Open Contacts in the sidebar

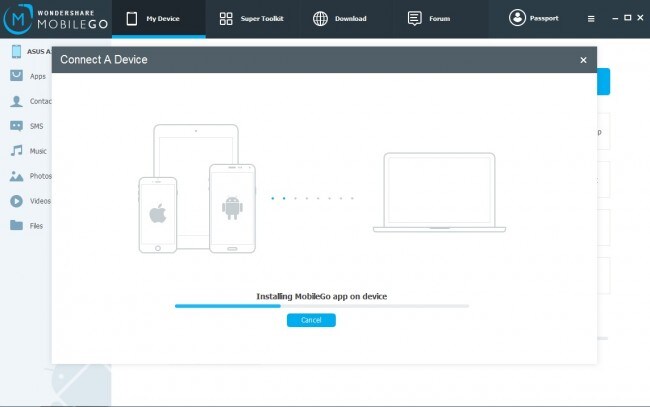30,101
